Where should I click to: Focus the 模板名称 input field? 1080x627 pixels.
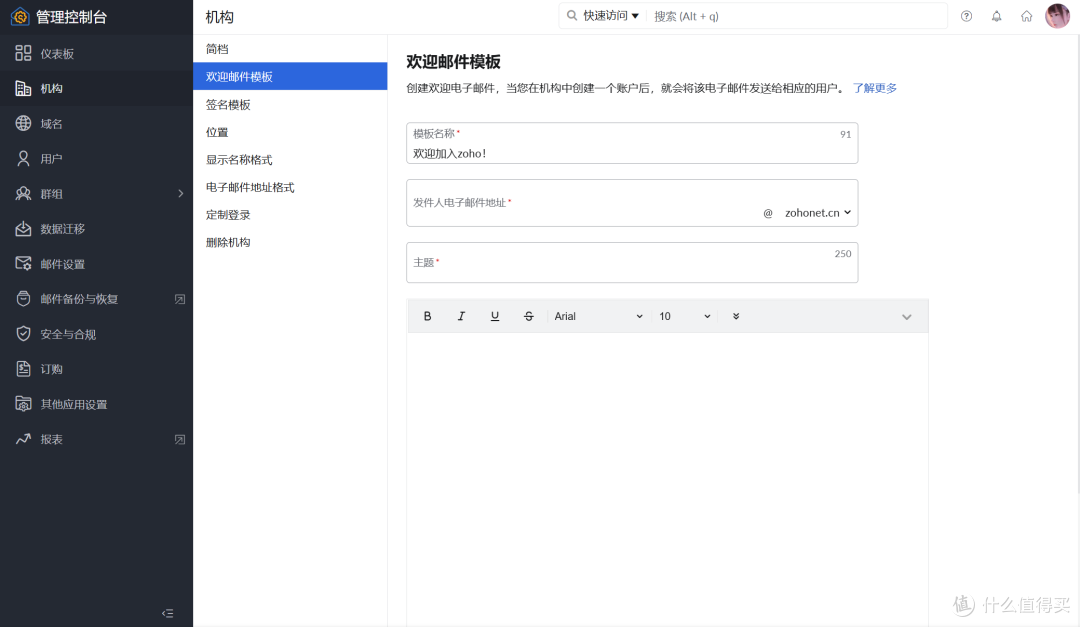click(x=632, y=143)
